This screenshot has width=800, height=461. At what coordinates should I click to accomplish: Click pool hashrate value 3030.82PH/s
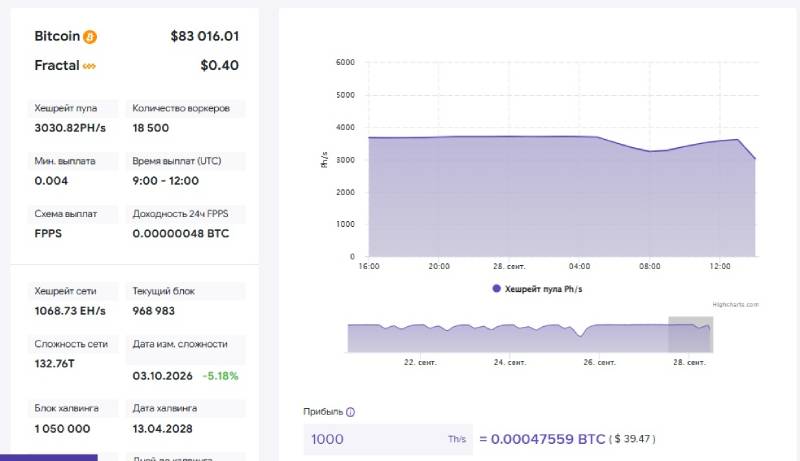pos(70,128)
